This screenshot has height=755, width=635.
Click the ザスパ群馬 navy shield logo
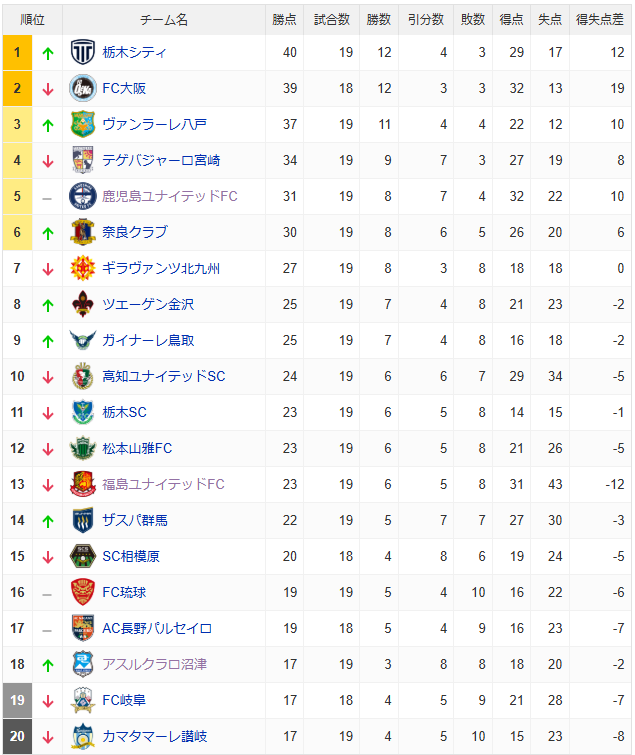83,521
